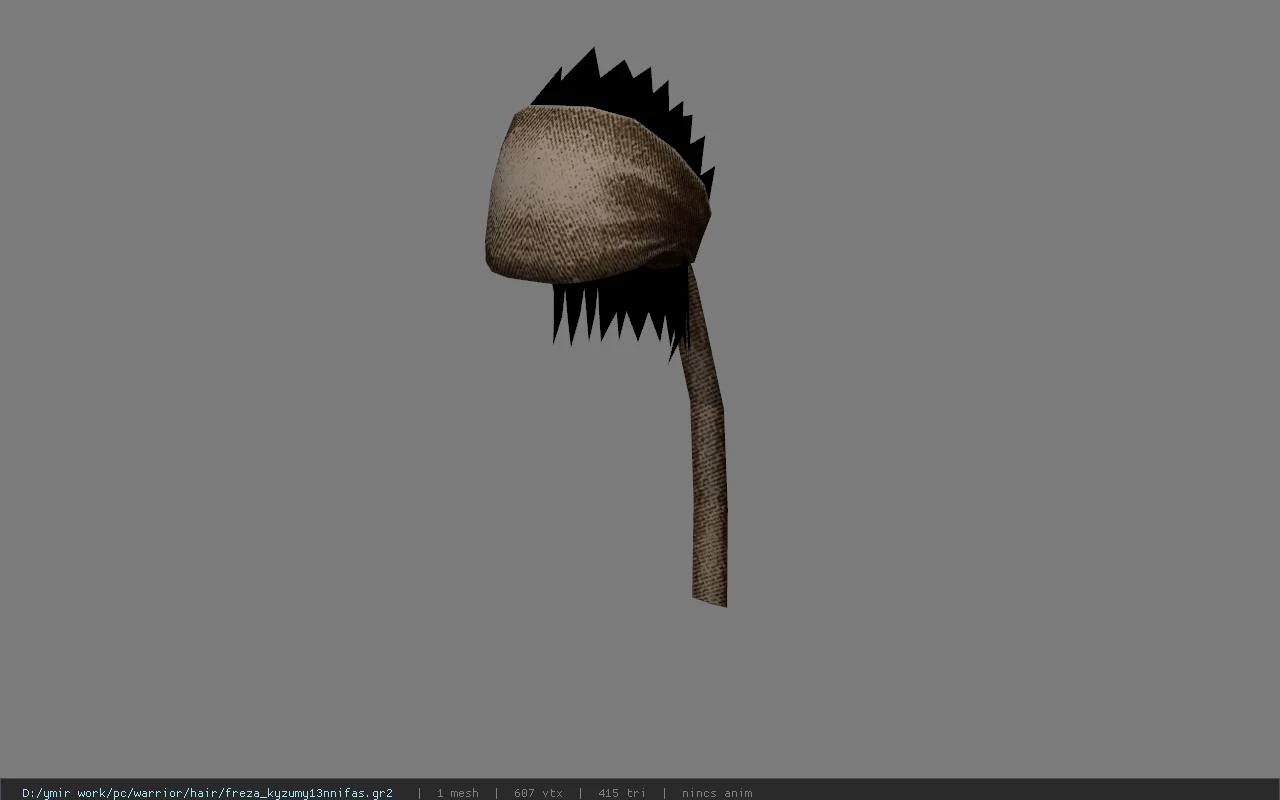Click the '1 mesh' status entry
This screenshot has width=1280, height=800.
point(457,793)
